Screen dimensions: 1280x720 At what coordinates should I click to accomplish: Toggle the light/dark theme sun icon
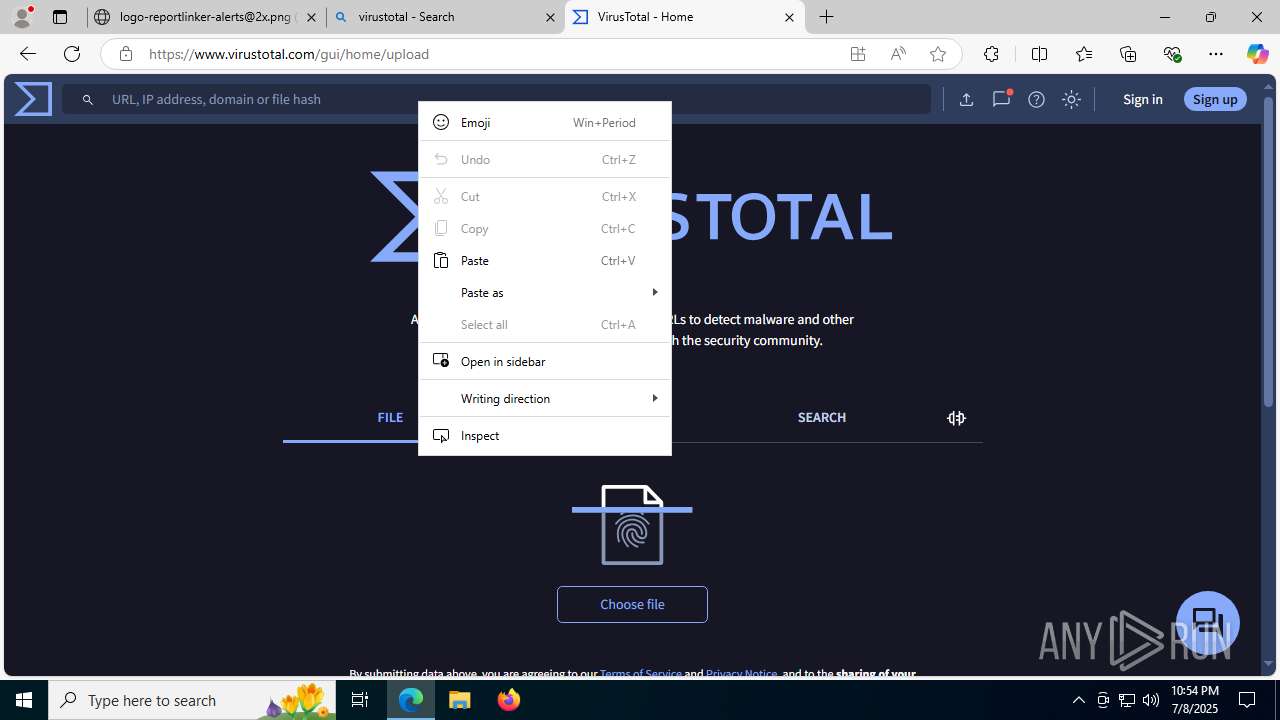(1071, 99)
